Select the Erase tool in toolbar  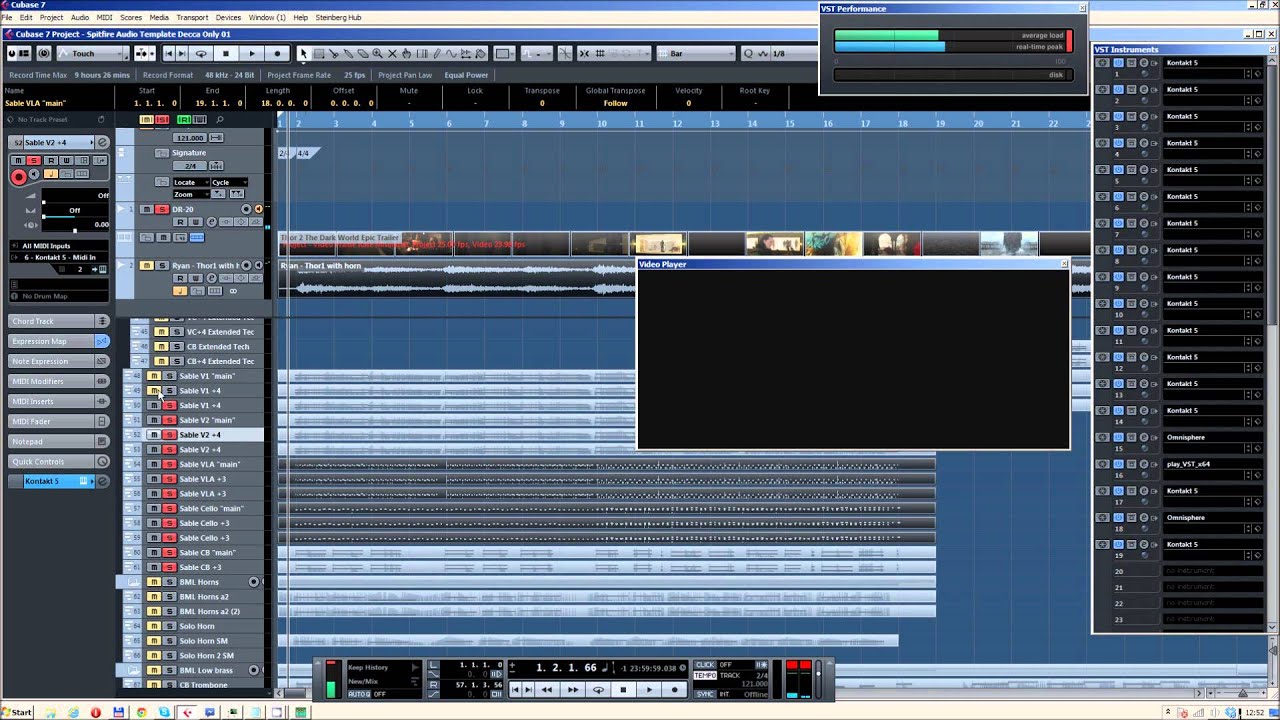point(363,53)
